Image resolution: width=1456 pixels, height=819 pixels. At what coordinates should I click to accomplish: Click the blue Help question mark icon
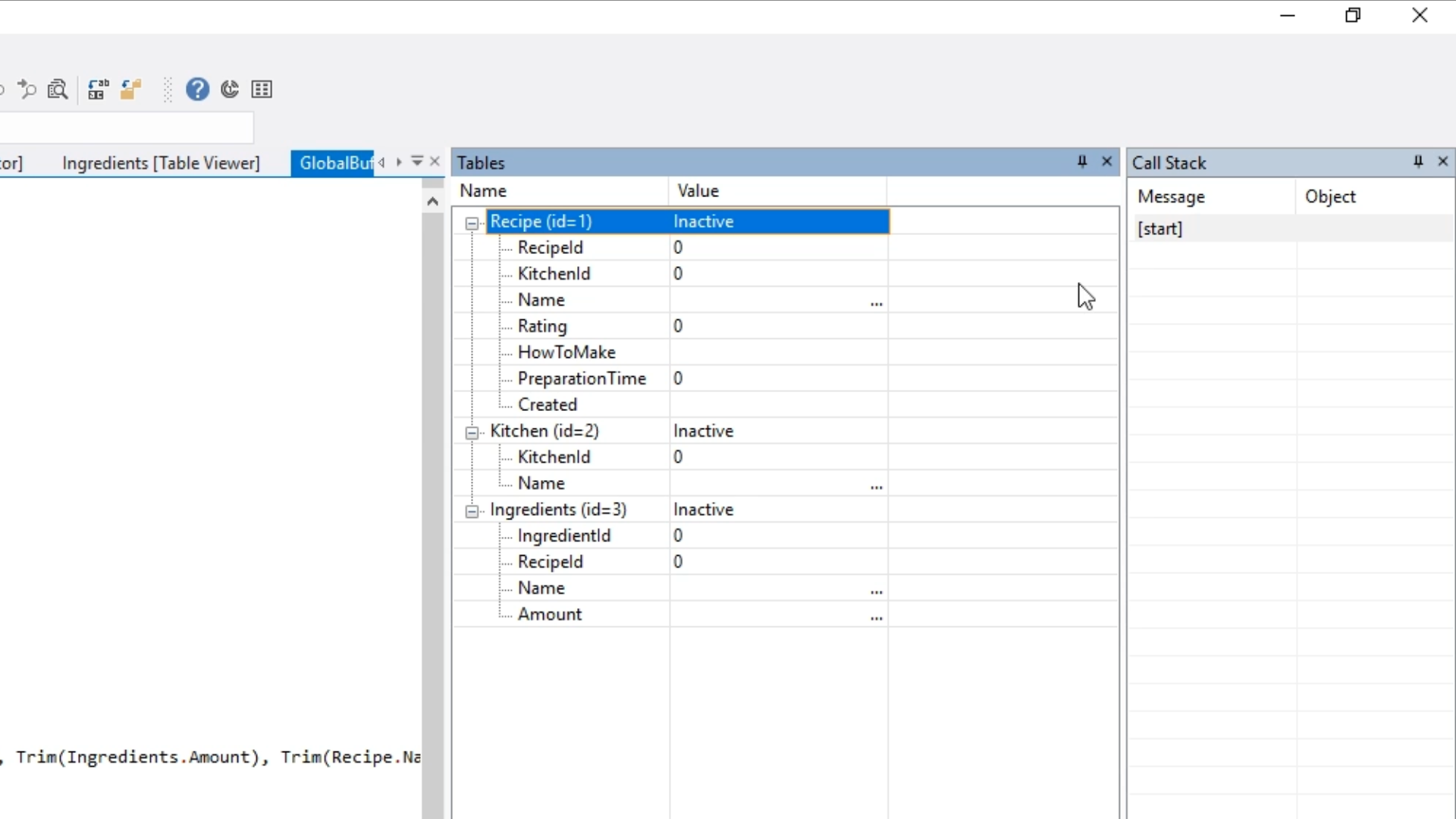coord(197,89)
